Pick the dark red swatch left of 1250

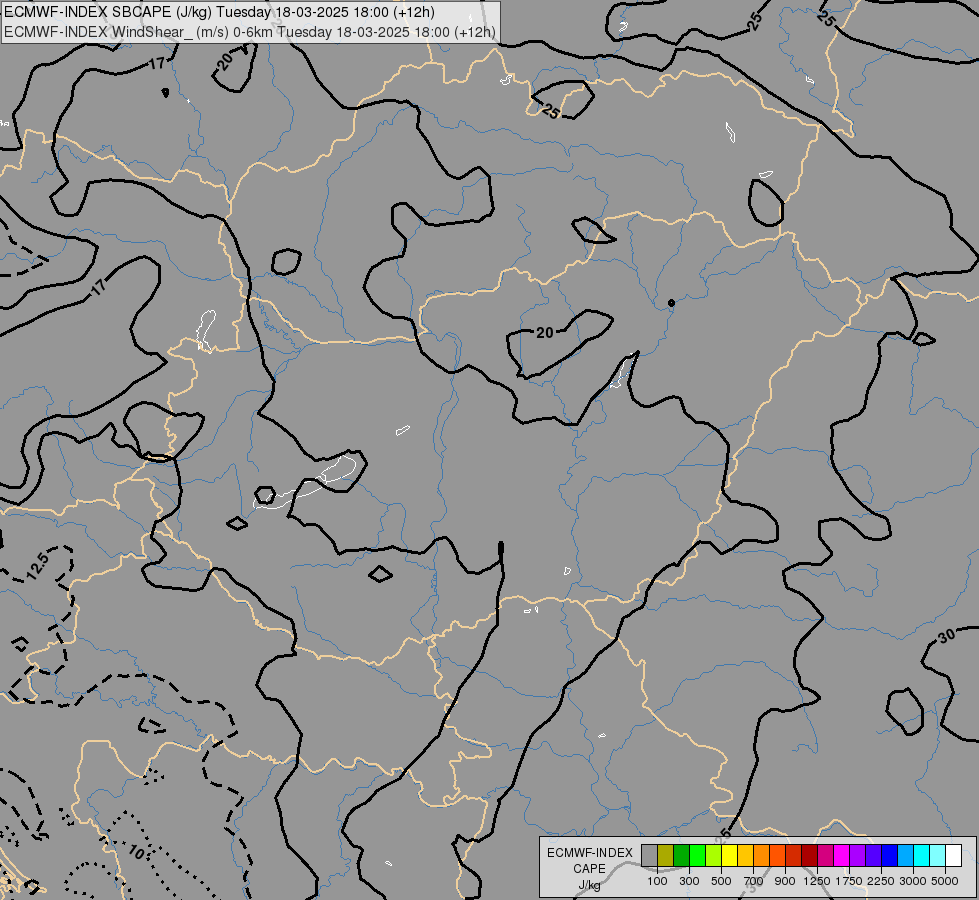[809, 855]
